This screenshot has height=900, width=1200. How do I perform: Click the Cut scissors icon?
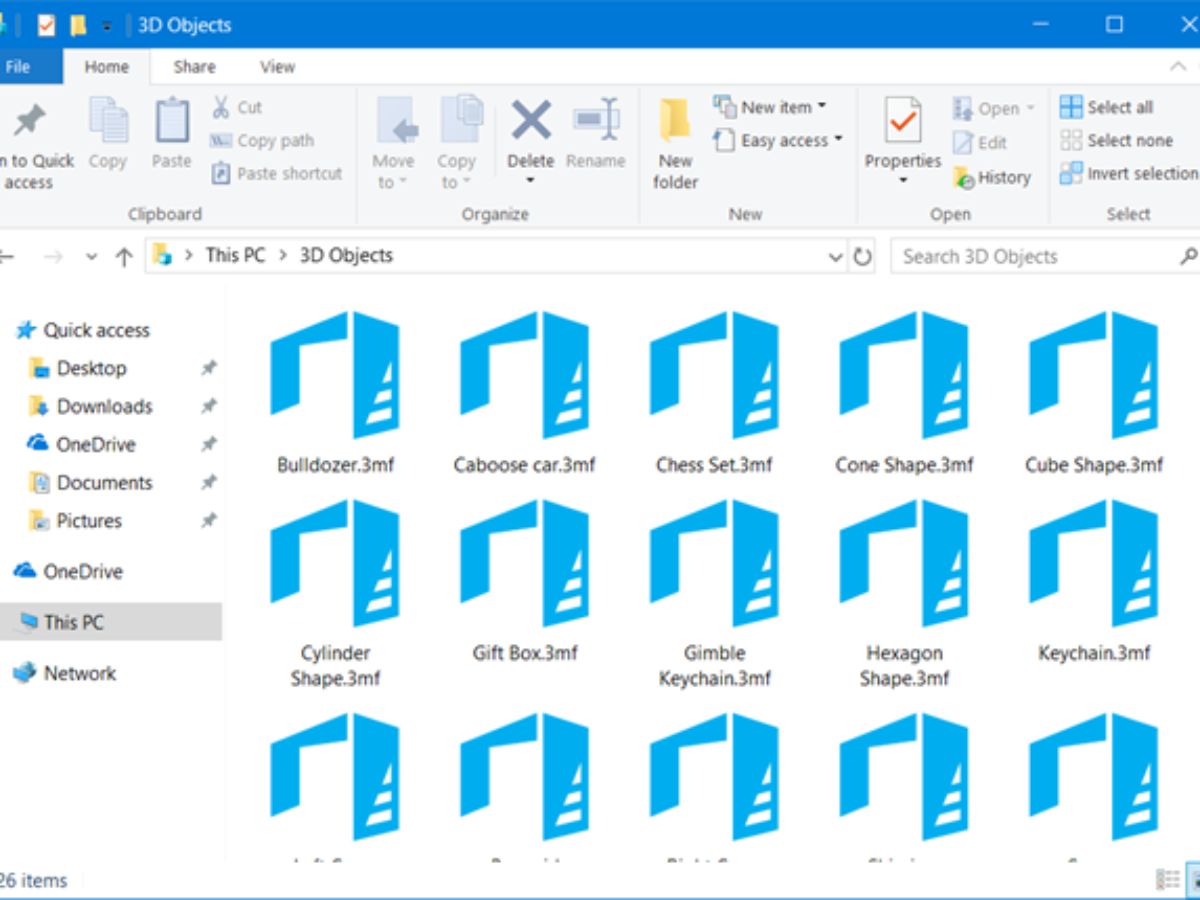tap(221, 107)
